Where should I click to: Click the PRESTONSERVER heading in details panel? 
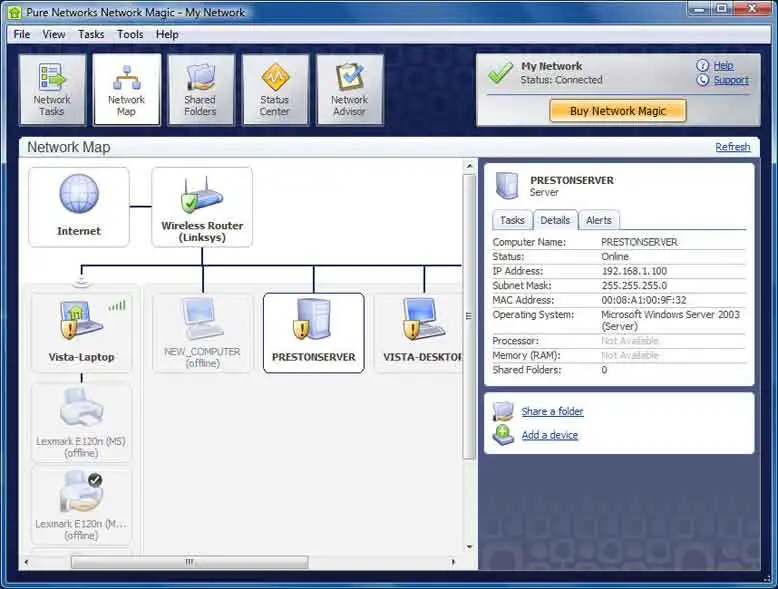pos(572,180)
